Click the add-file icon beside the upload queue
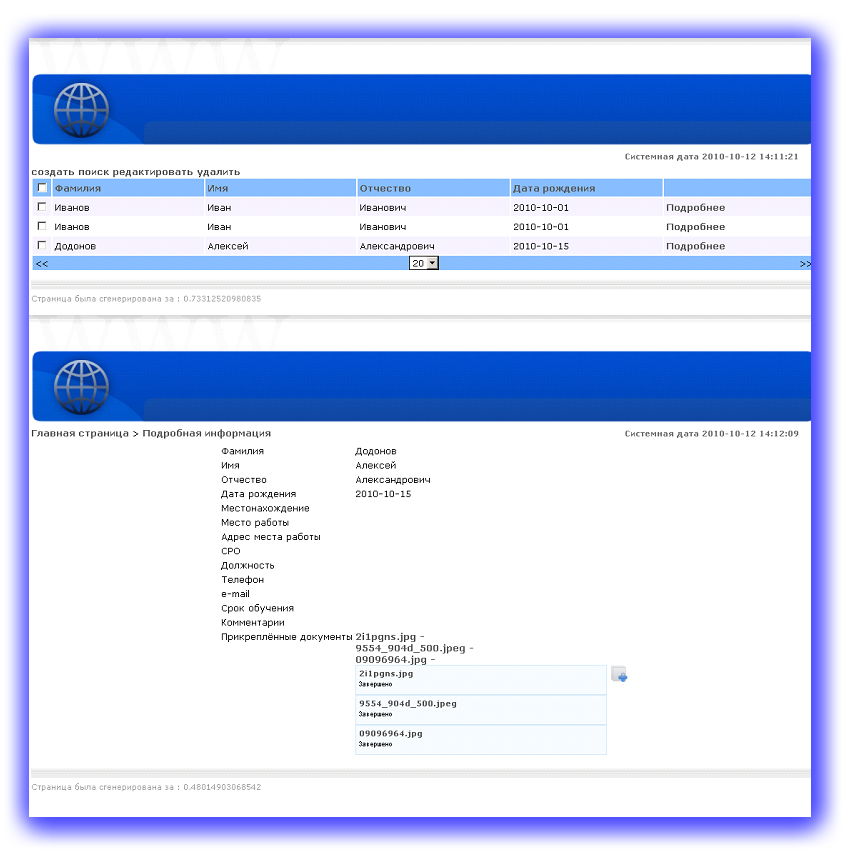Viewport: 861px width, 854px height. click(619, 674)
